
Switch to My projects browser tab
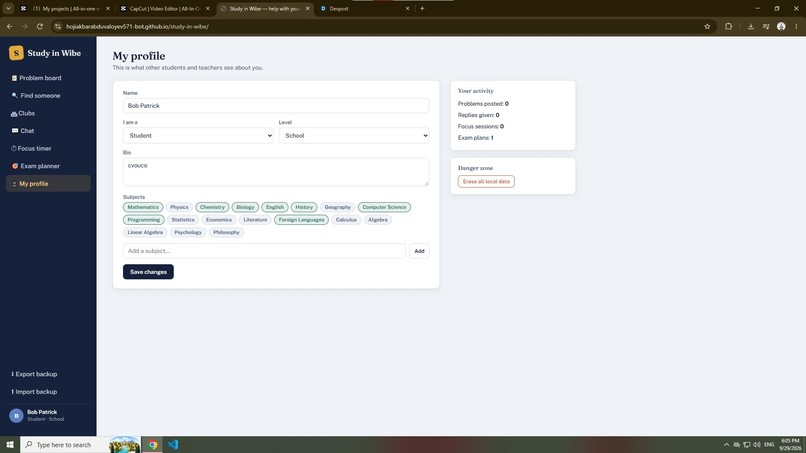(64, 9)
